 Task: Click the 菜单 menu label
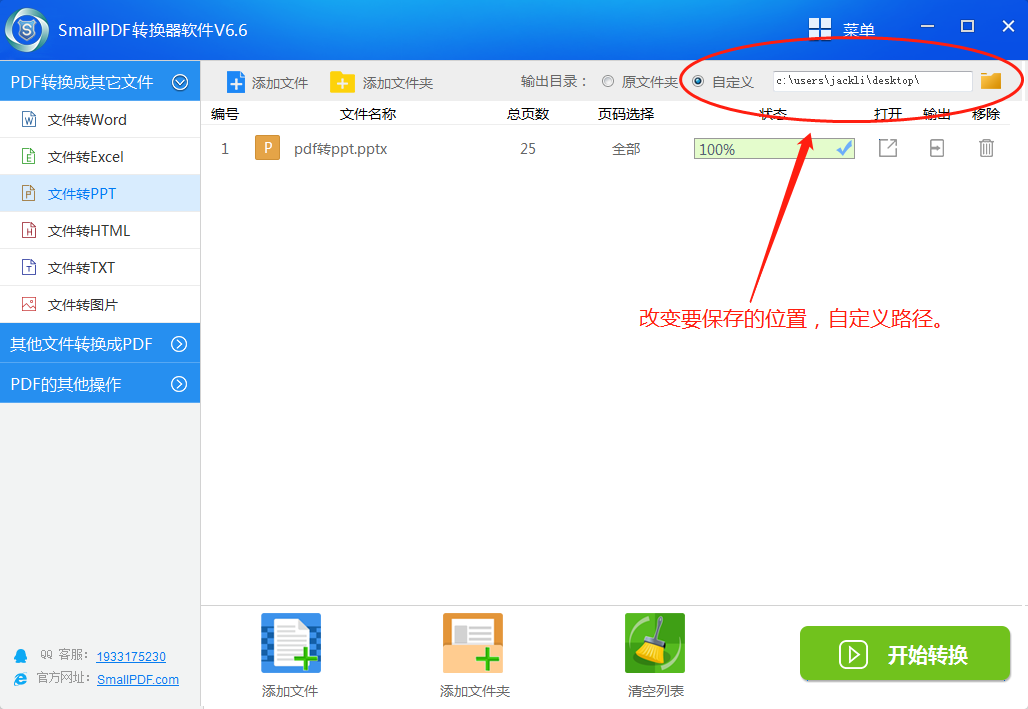pyautogui.click(x=859, y=30)
